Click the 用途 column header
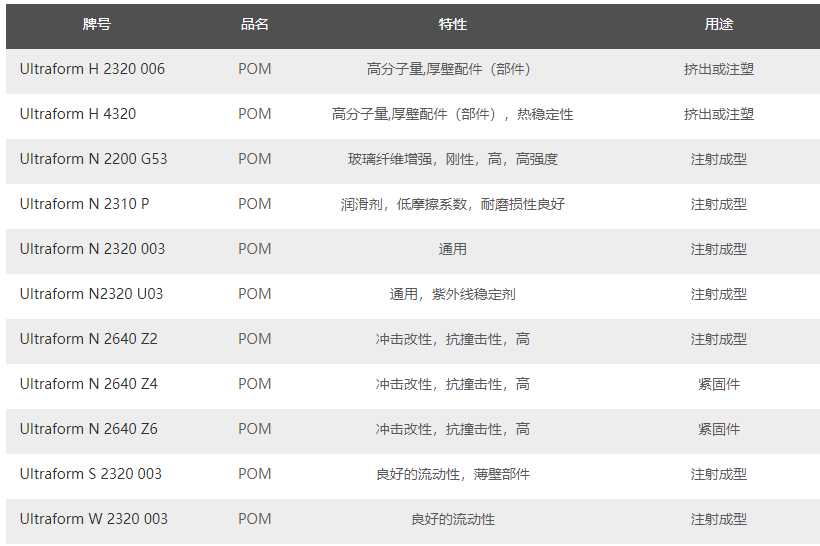The width and height of the screenshot is (820, 546). tap(718, 25)
